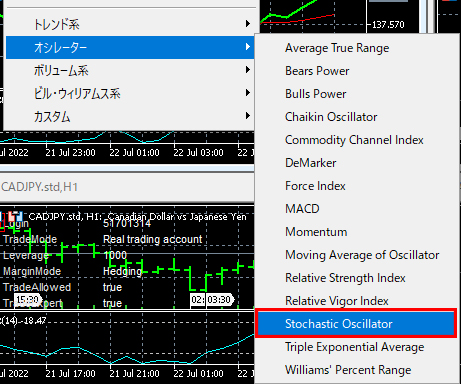Open the カスタム indicator submenu
461x384 pixels.
pyautogui.click(x=130, y=116)
